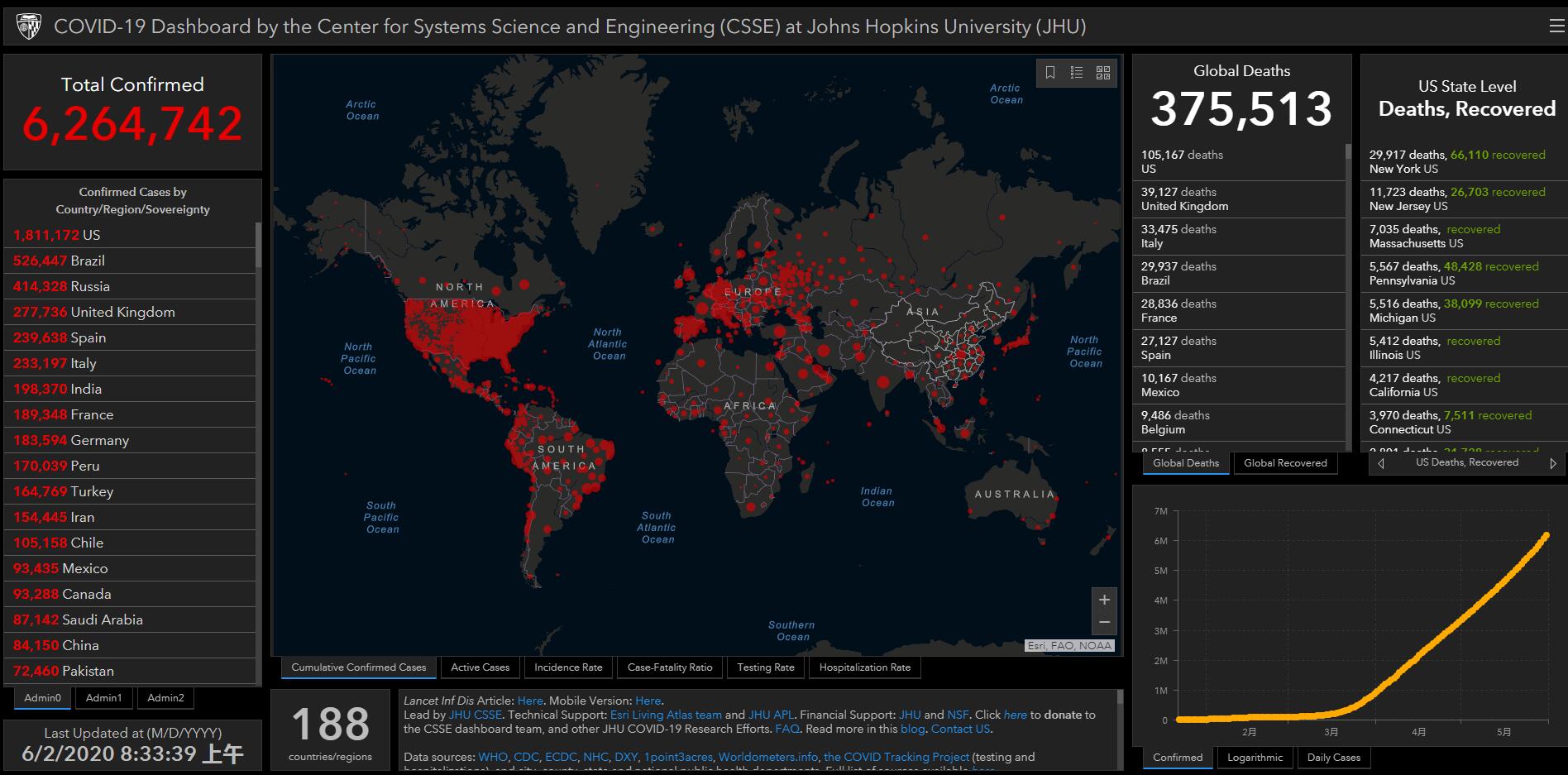Zoom in on the map with plus button

click(x=1104, y=600)
